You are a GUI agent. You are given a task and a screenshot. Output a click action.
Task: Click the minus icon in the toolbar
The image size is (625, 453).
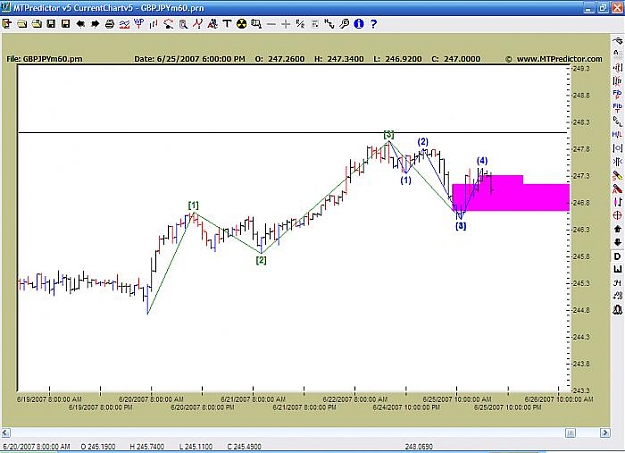(271, 24)
